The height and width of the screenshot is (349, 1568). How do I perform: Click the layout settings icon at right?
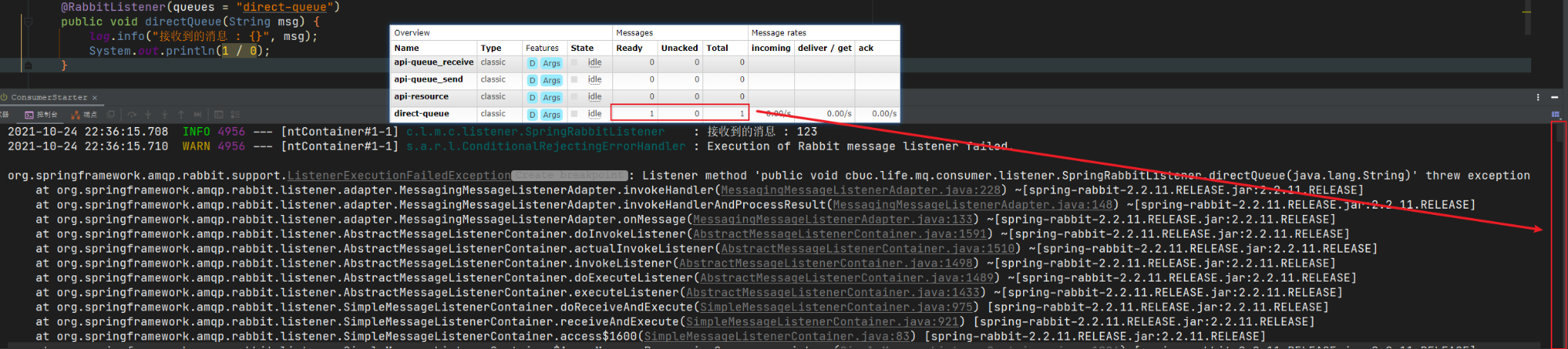(1555, 115)
